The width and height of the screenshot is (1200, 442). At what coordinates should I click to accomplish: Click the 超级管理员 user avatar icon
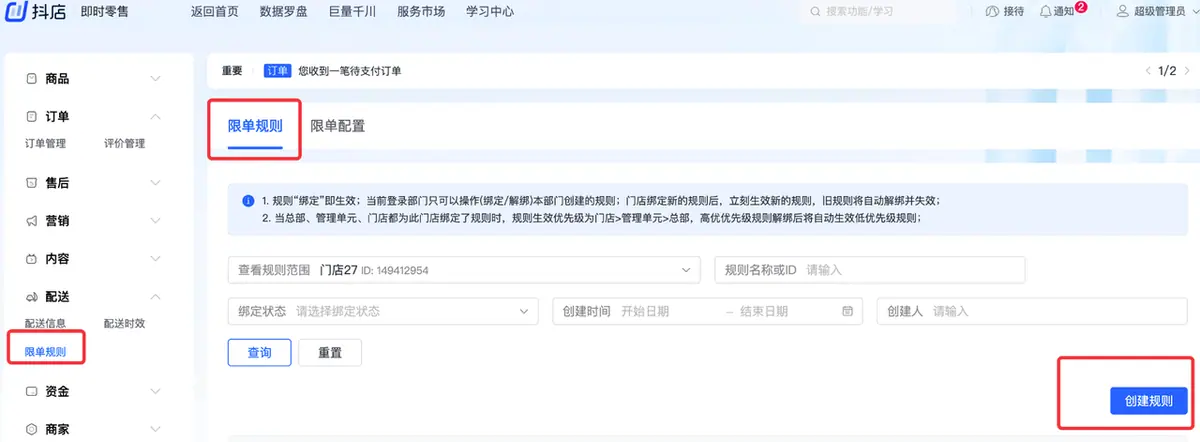(1123, 12)
